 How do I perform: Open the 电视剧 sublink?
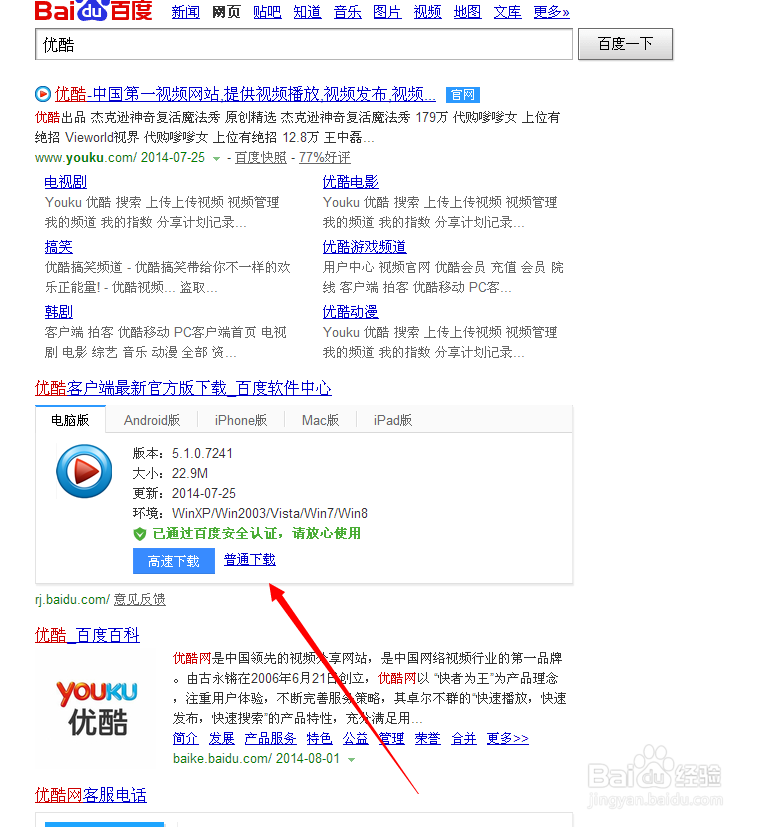click(65, 182)
